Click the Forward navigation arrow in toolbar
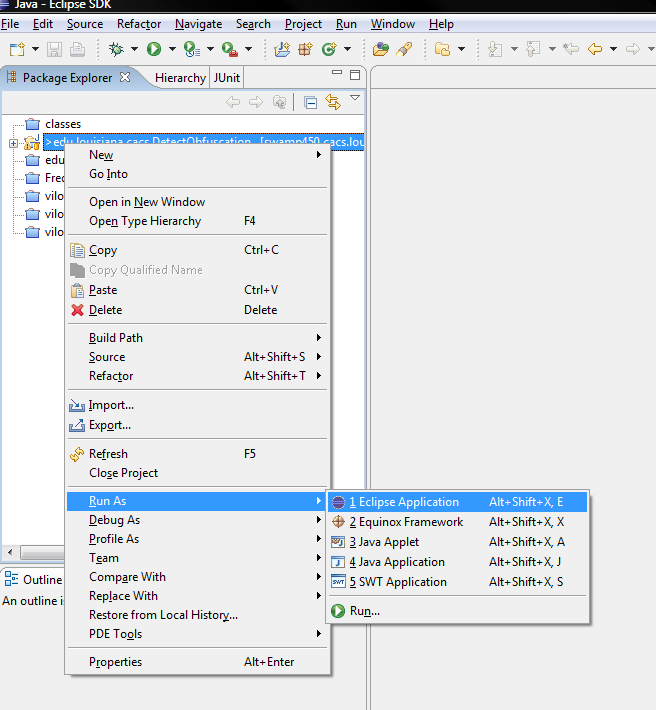 tap(632, 48)
